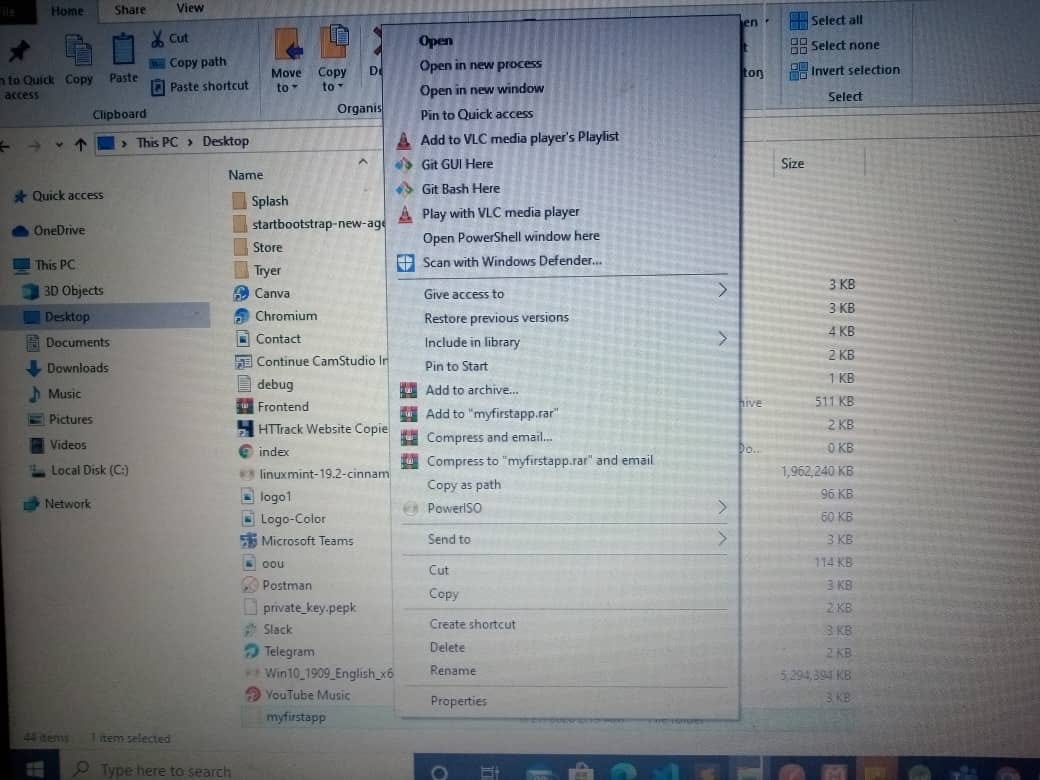Image resolution: width=1040 pixels, height=780 pixels.
Task: Select OneDrive in navigation pane
Action: (x=50, y=231)
